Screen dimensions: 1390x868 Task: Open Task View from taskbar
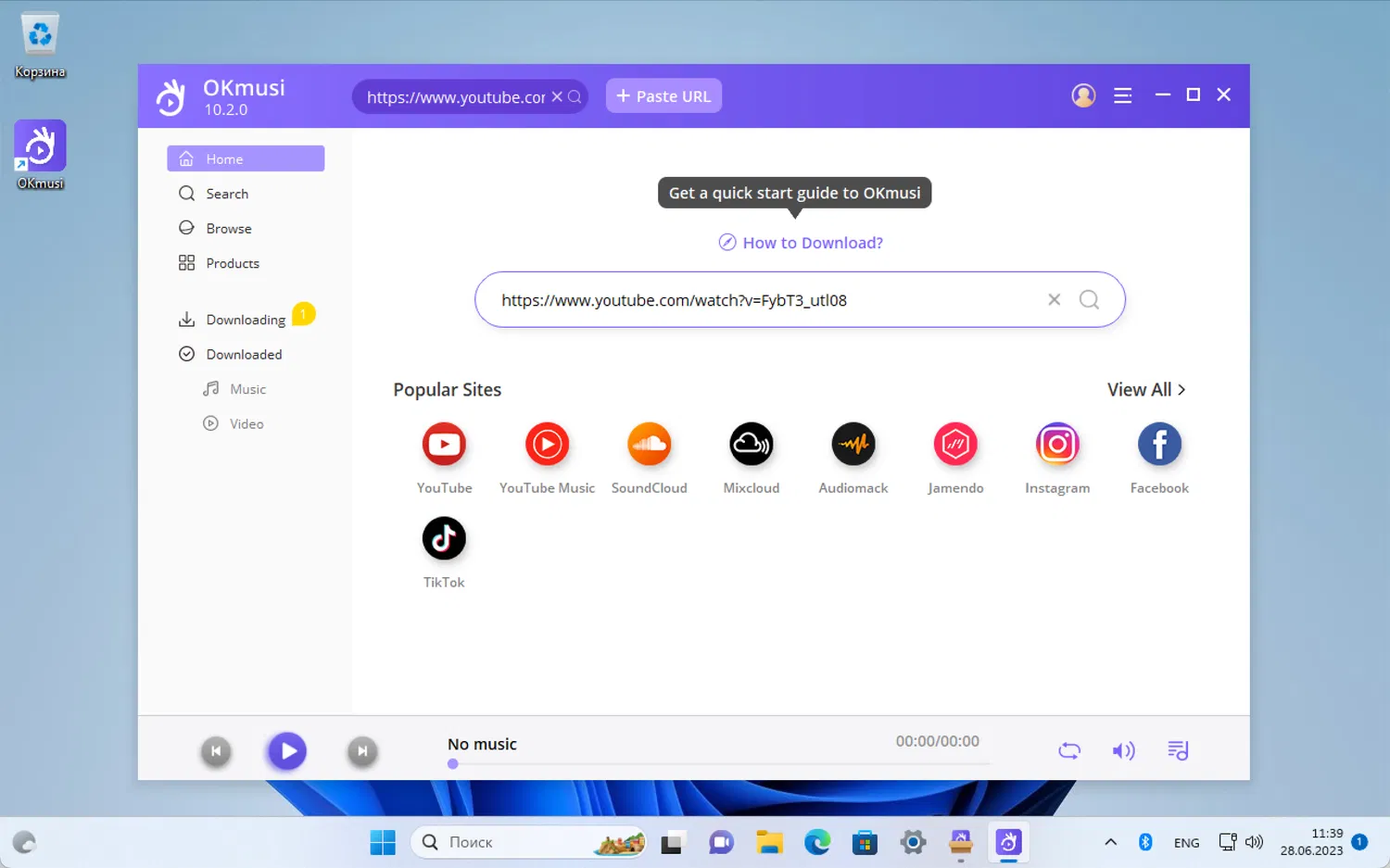[672, 842]
